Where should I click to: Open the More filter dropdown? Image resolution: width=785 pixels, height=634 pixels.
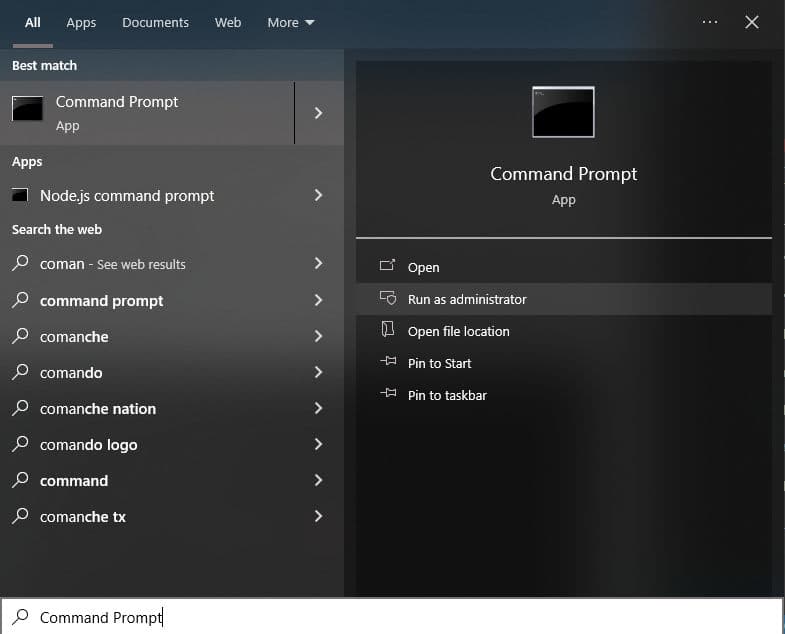coord(290,22)
